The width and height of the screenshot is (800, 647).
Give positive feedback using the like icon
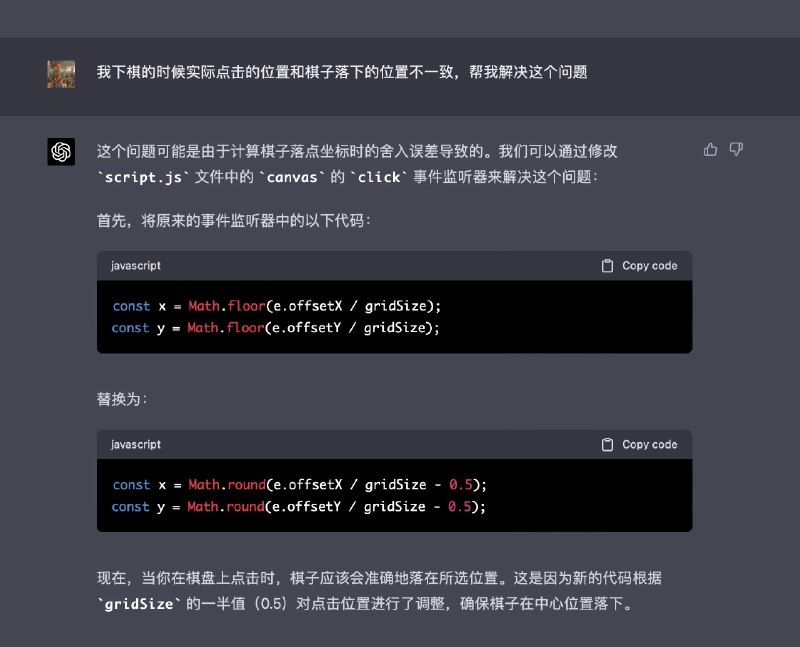point(710,148)
